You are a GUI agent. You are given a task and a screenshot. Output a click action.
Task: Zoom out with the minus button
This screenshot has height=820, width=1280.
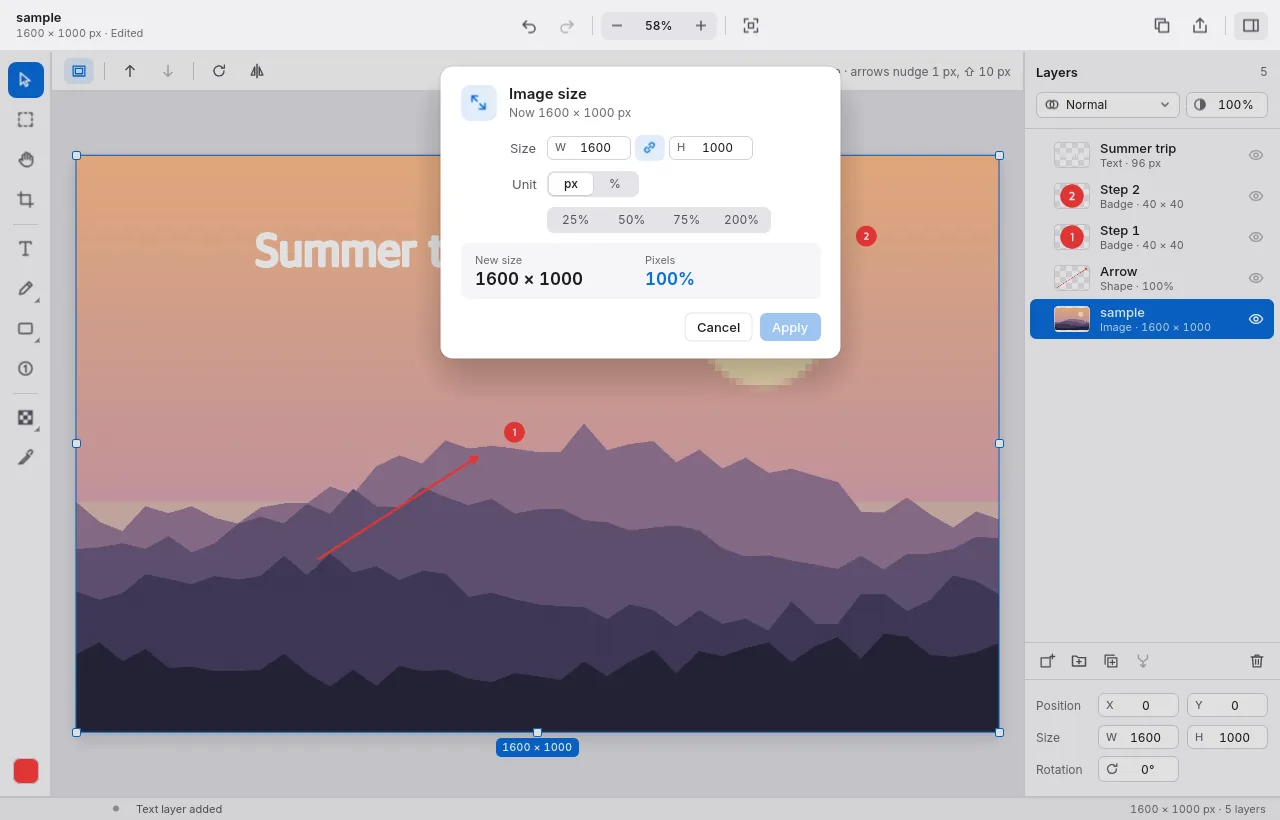(x=617, y=26)
